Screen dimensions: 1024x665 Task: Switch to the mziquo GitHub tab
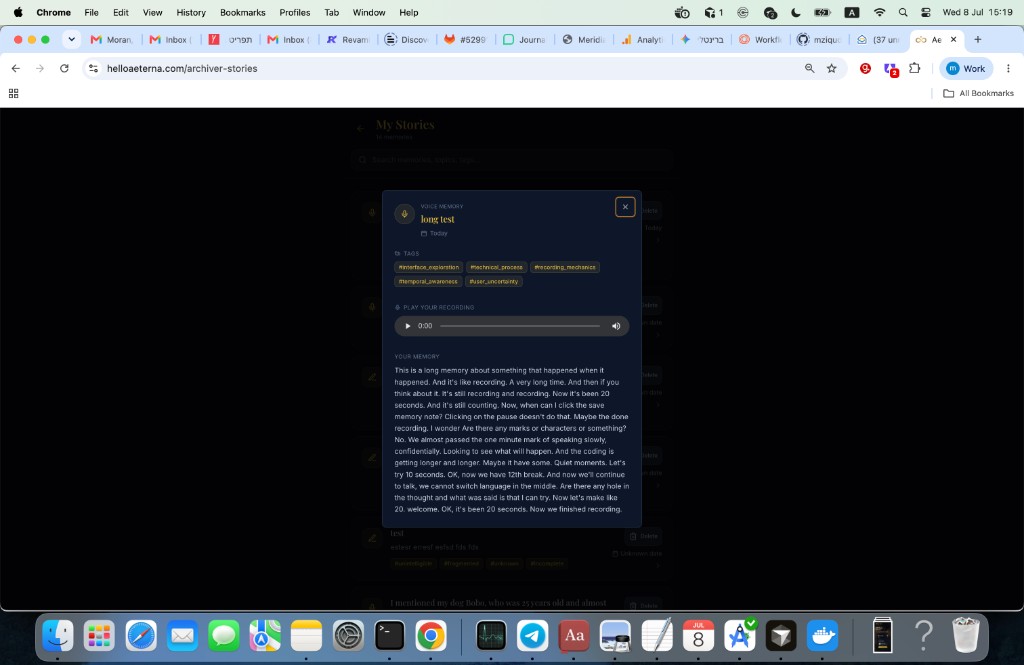pyautogui.click(x=818, y=39)
